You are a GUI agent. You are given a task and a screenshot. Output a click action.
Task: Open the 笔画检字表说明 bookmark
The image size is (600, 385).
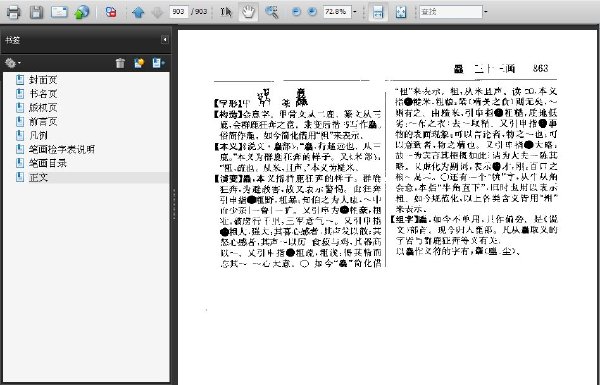click(62, 149)
